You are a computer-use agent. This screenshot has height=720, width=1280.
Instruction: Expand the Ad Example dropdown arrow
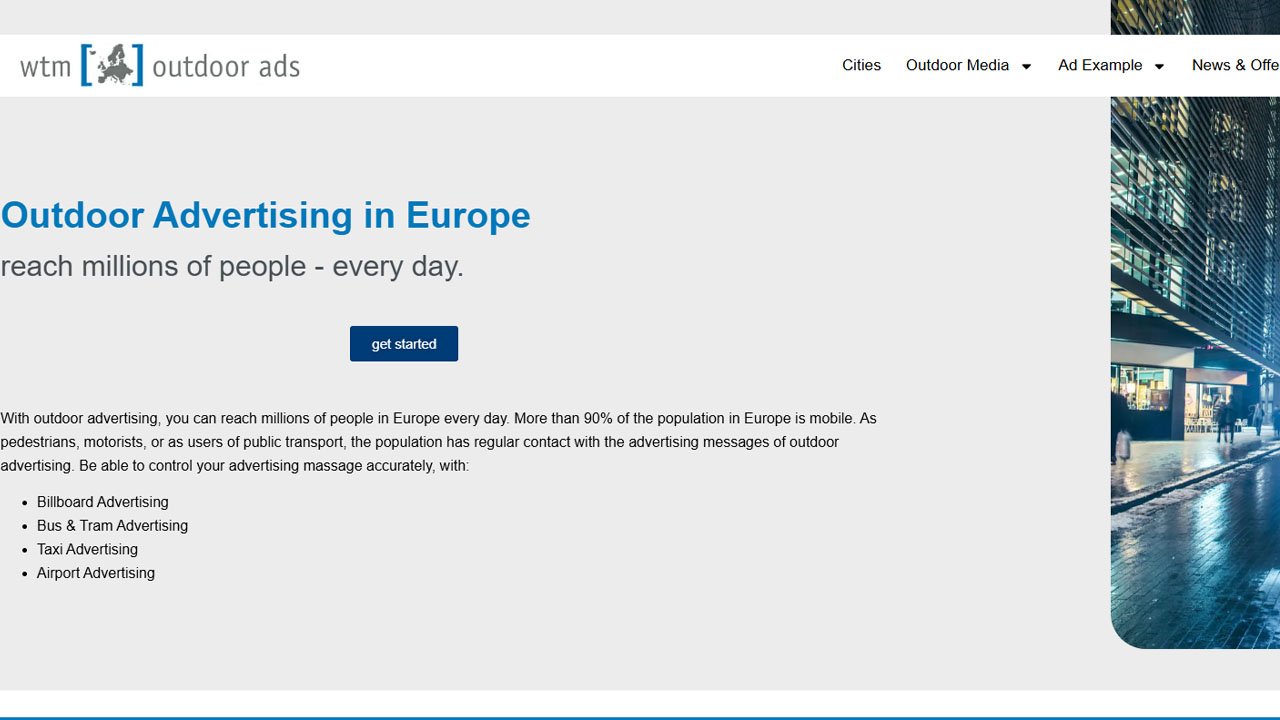point(1159,66)
